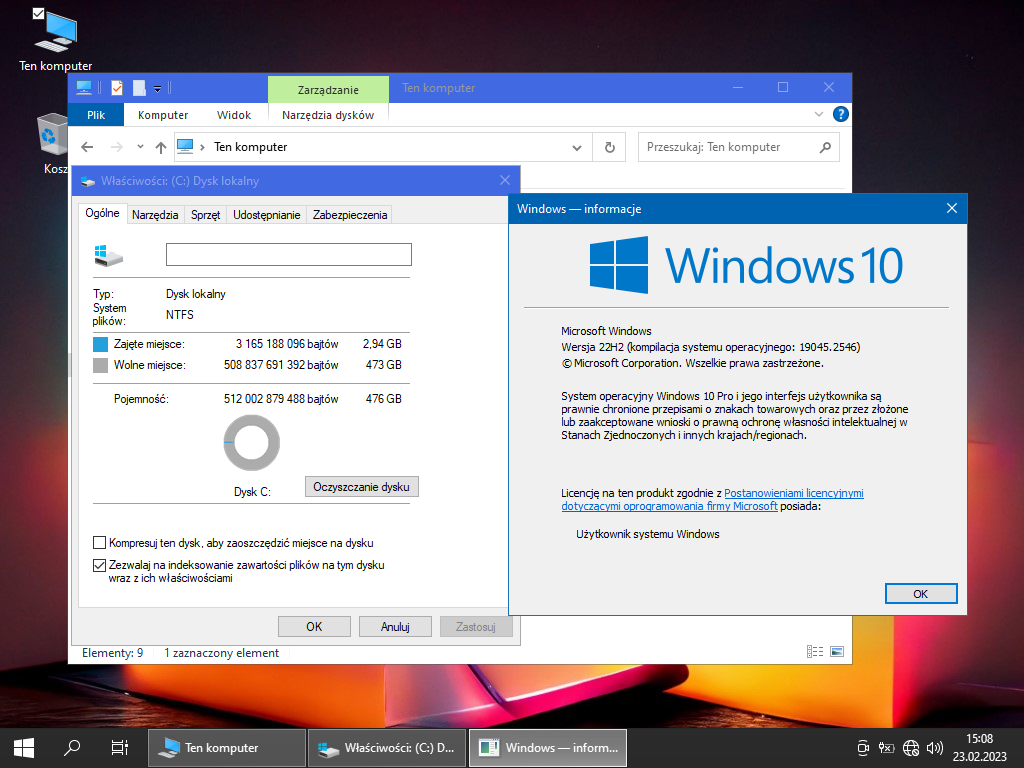Viewport: 1024px width, 768px height.
Task: Click the disk label text field
Action: pos(288,254)
